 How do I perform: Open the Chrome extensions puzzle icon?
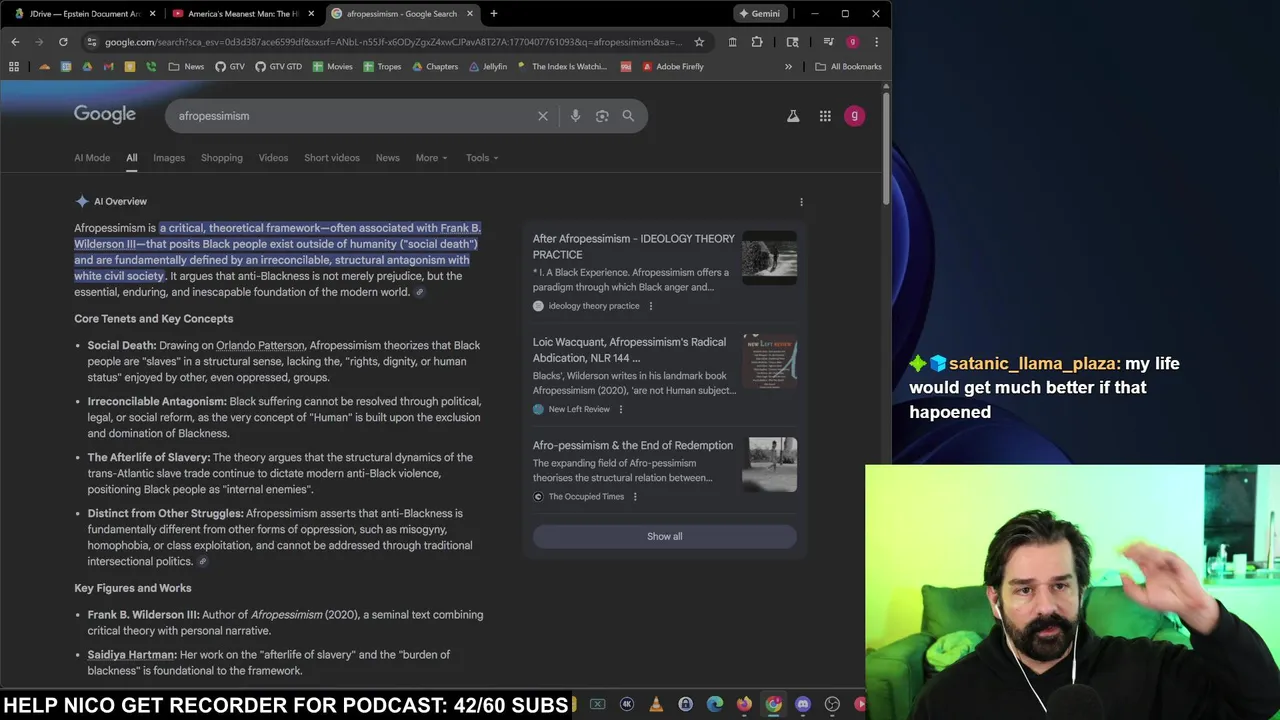757,42
